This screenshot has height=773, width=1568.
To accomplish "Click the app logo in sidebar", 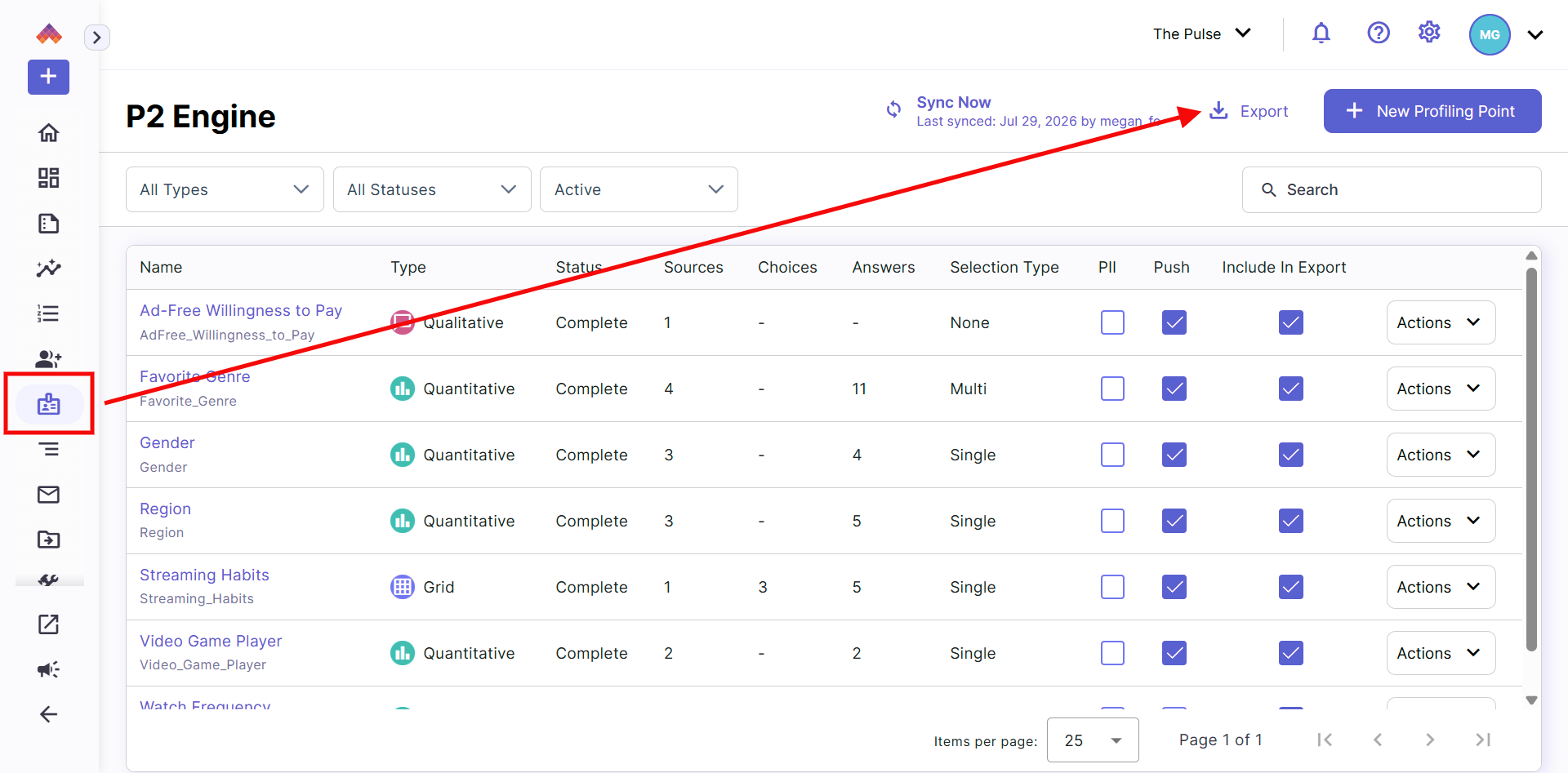I will (49, 33).
